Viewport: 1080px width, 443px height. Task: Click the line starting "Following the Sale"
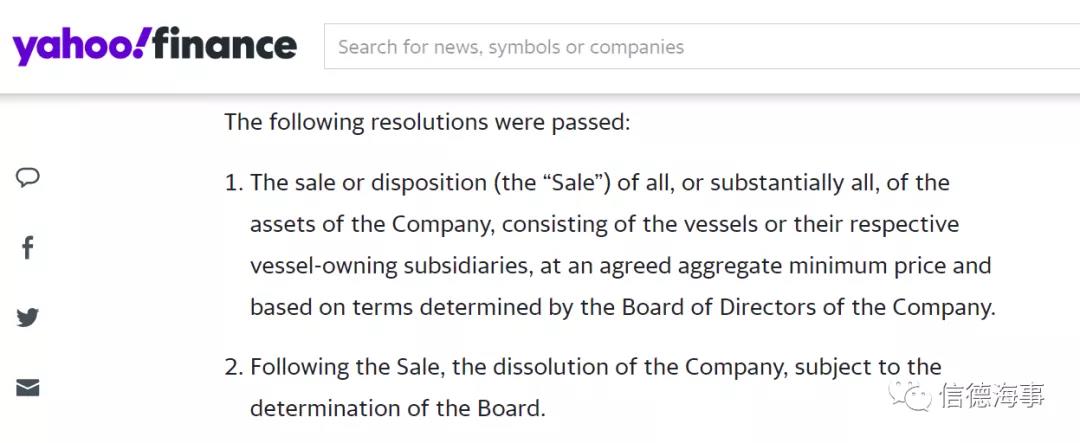point(595,367)
